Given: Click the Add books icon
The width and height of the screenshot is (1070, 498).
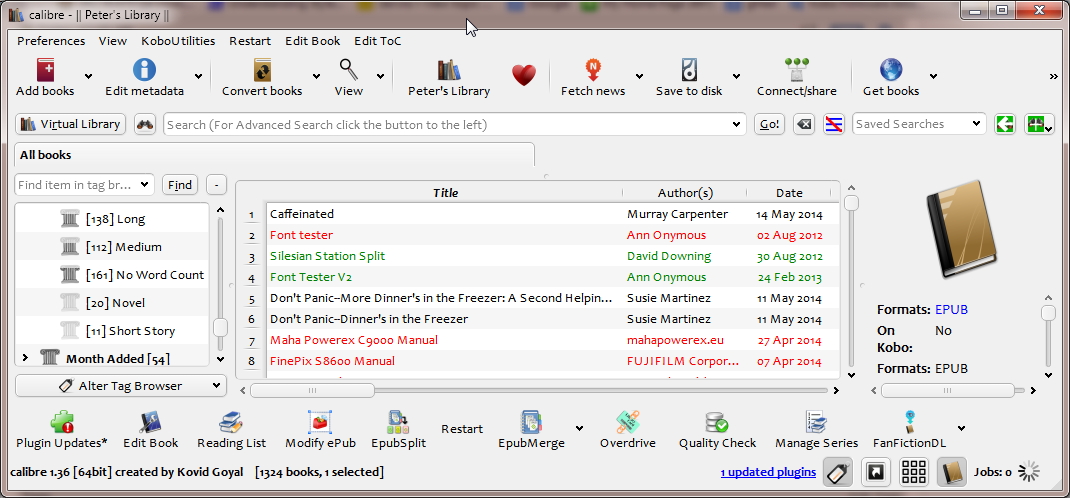Looking at the screenshot, I should click(x=45, y=70).
